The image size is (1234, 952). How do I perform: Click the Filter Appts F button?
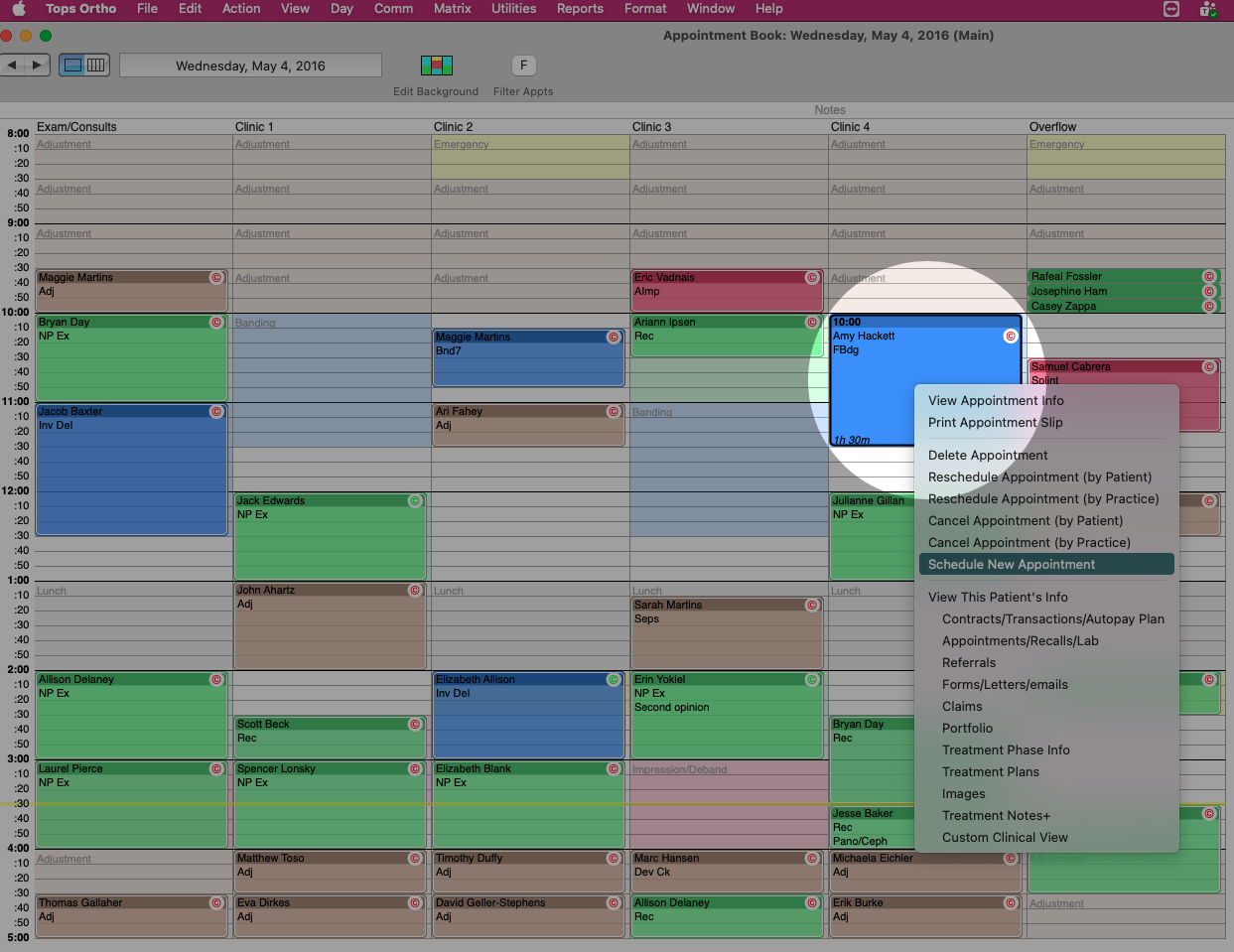click(524, 66)
